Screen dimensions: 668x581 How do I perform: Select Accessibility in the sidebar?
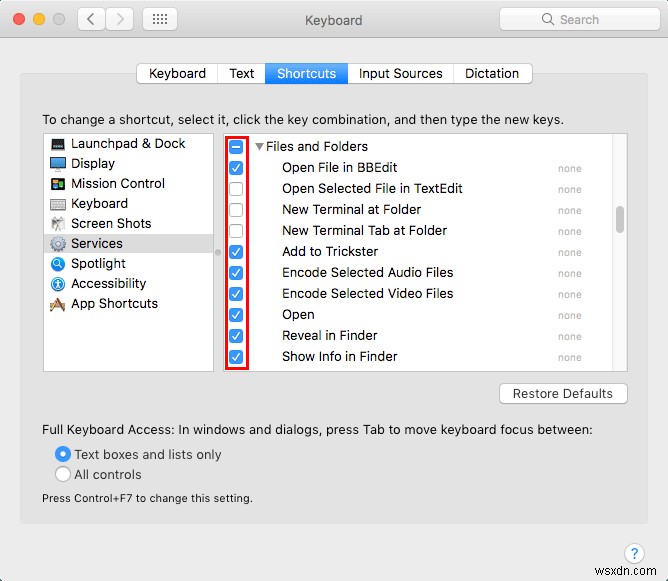click(128, 284)
